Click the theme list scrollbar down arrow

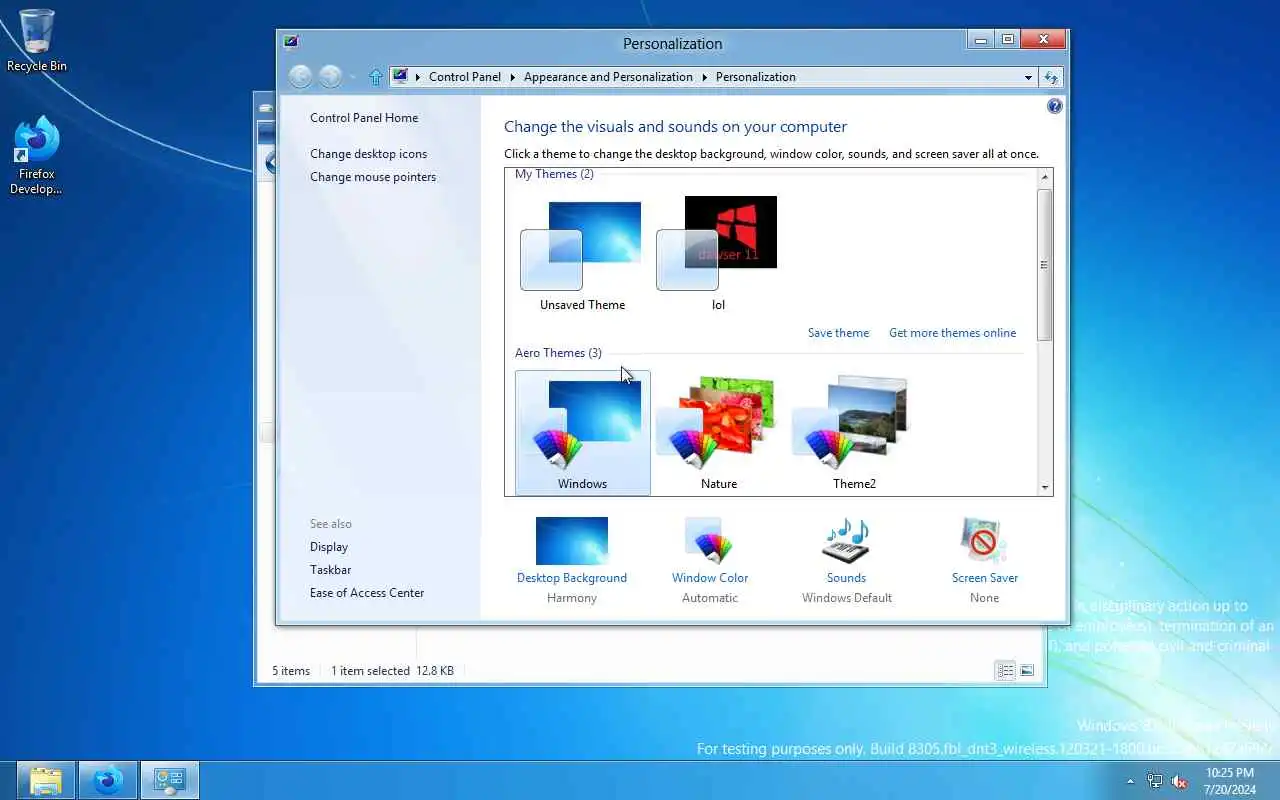tap(1045, 487)
